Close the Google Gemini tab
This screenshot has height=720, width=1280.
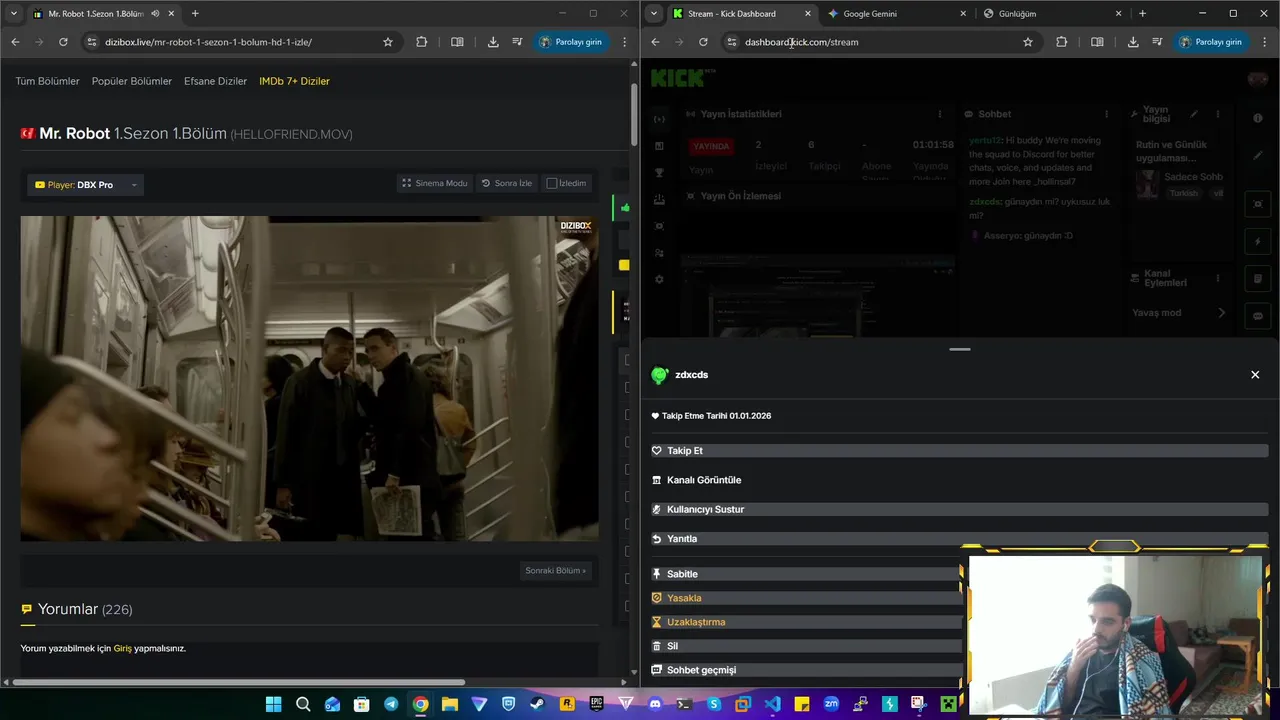tap(963, 14)
